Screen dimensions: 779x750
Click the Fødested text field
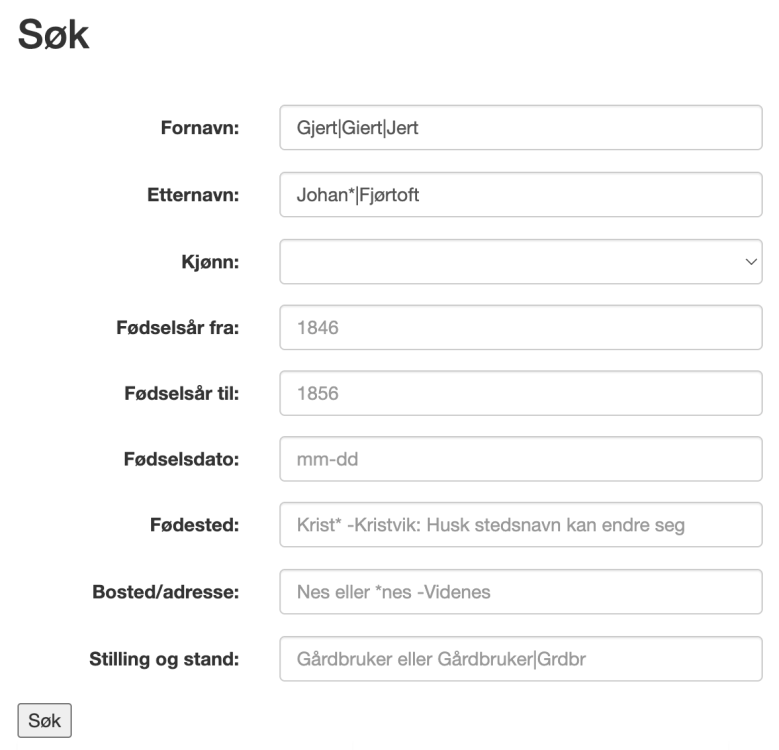[x=521, y=525]
